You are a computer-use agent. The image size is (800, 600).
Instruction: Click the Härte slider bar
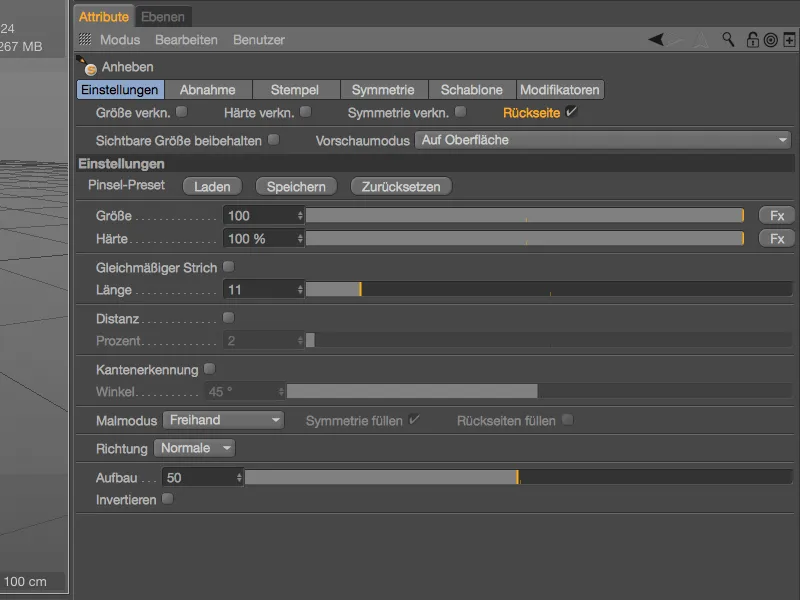[x=525, y=238]
